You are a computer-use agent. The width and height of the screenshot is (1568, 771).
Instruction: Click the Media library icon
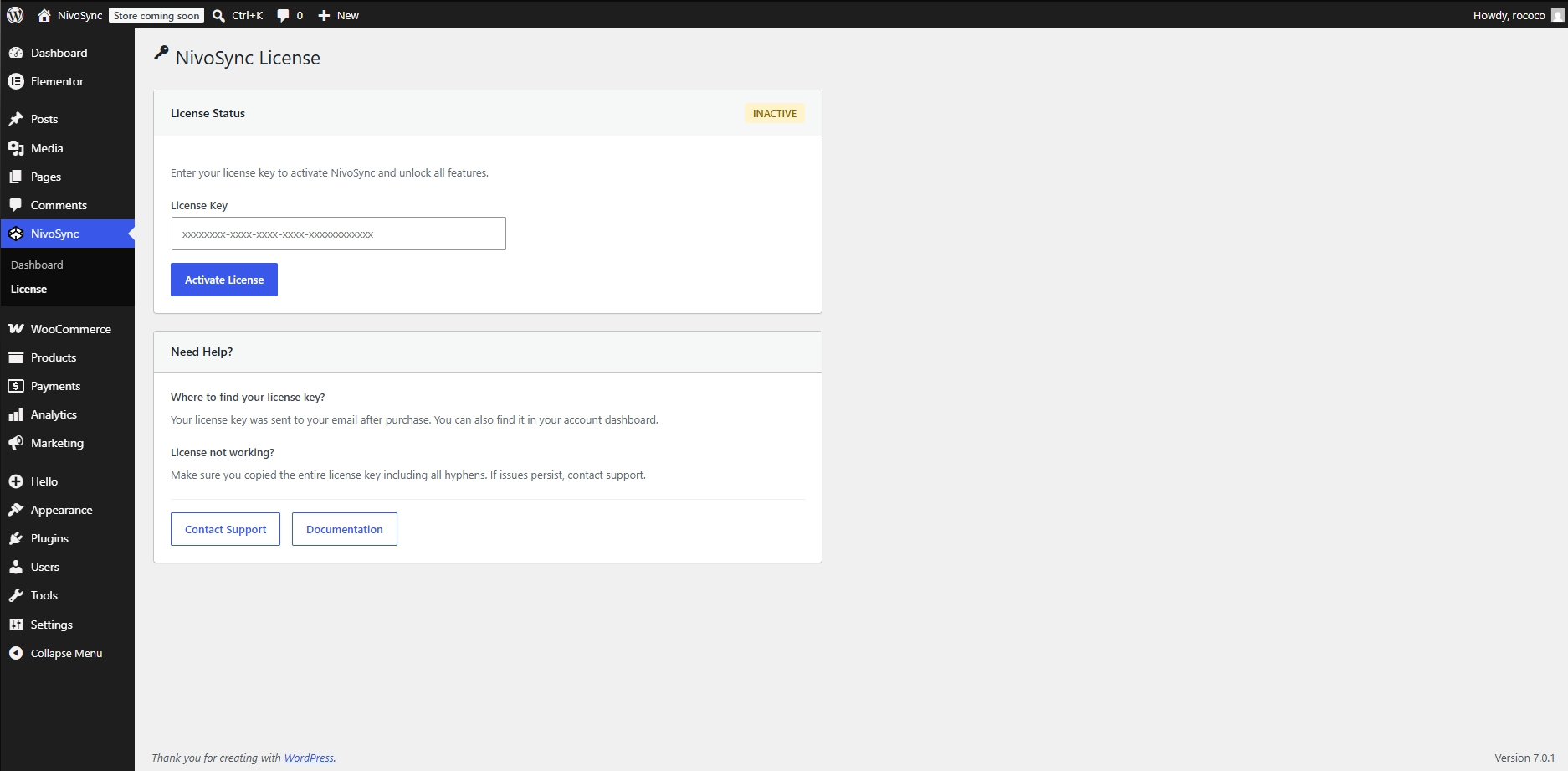16,148
